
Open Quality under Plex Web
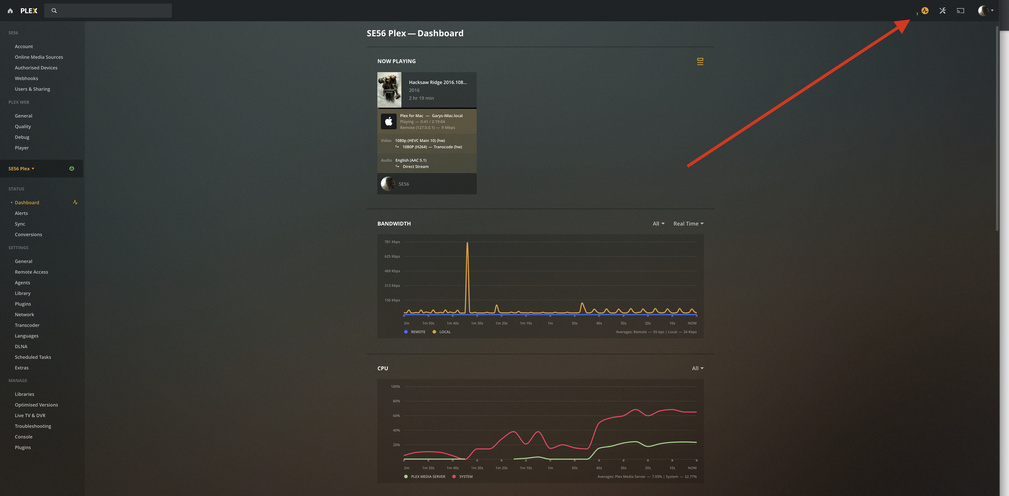(23, 126)
